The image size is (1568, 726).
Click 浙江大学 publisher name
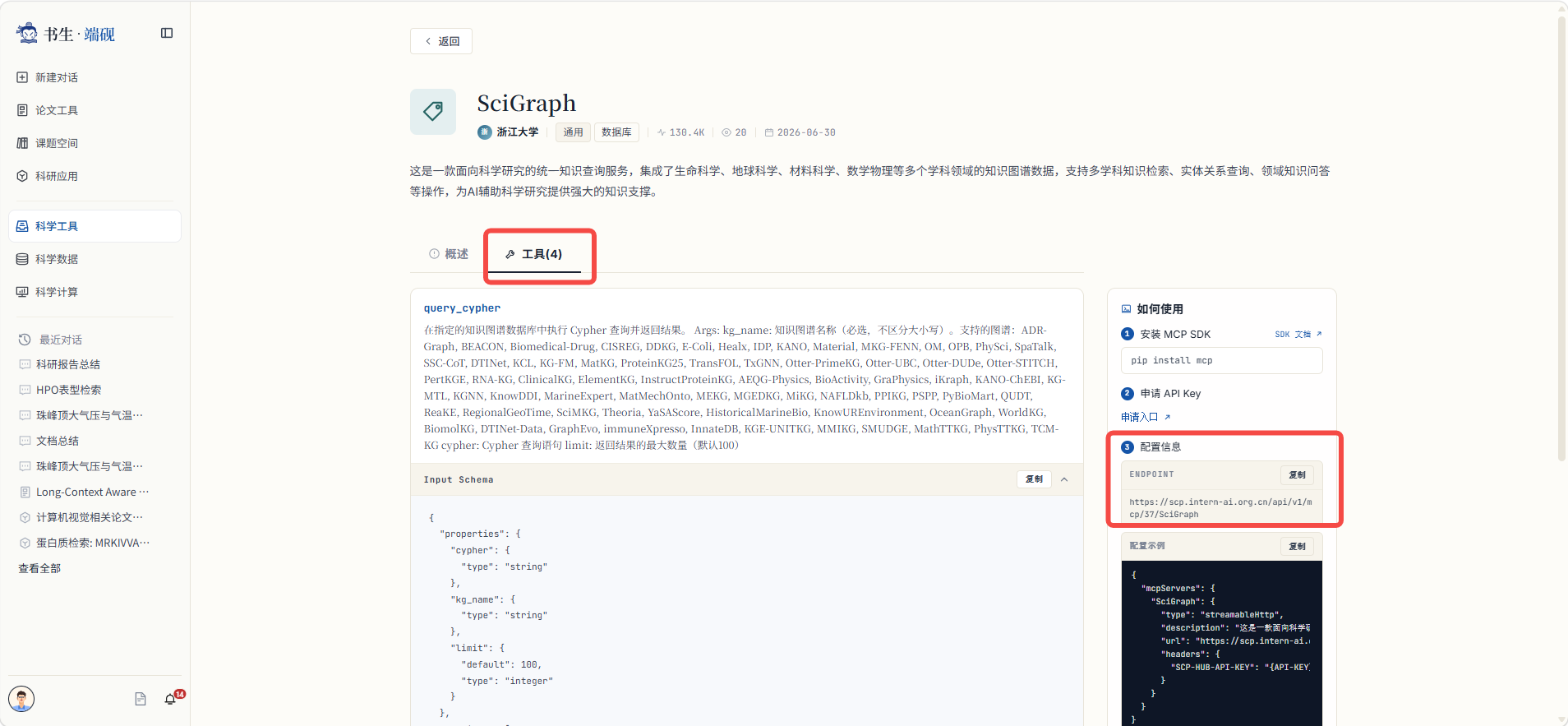point(518,132)
